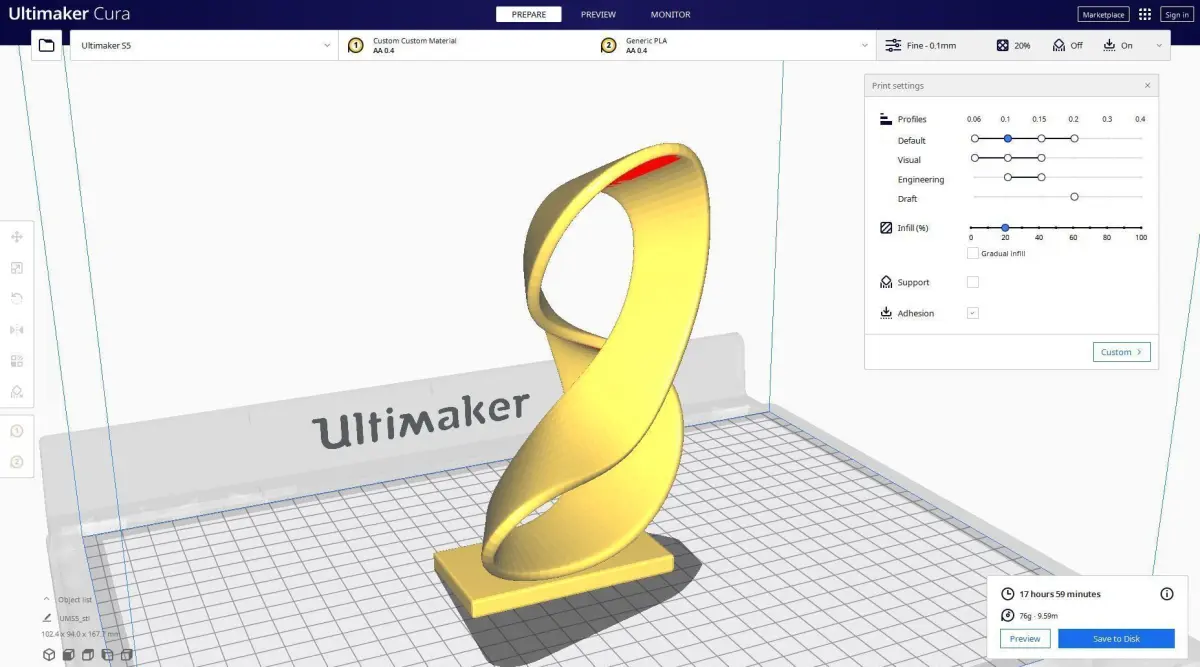Select Engineering profile at 0.15 layer height
Image resolution: width=1200 pixels, height=667 pixels.
1041,177
